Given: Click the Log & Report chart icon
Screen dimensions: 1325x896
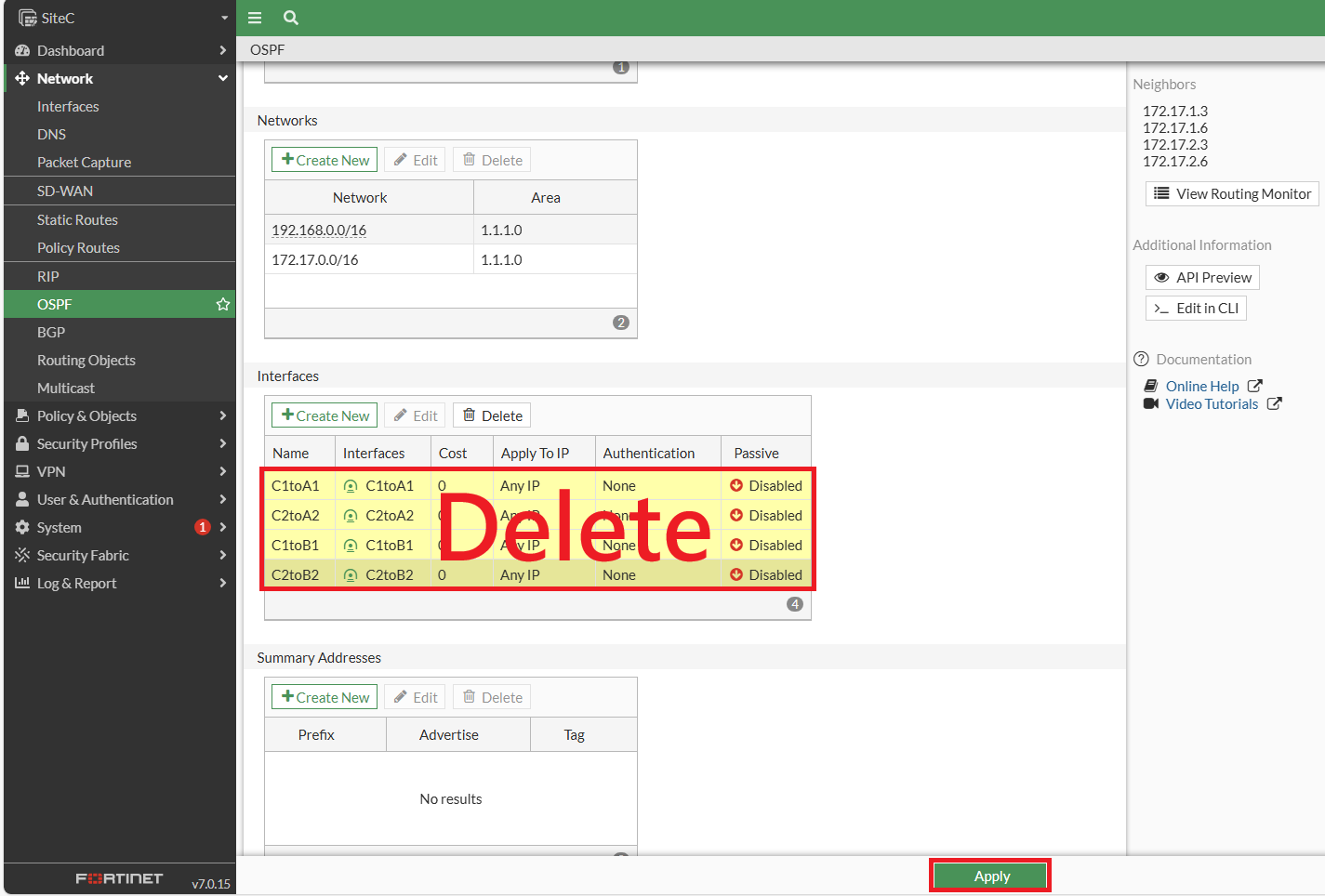Looking at the screenshot, I should click(x=22, y=583).
